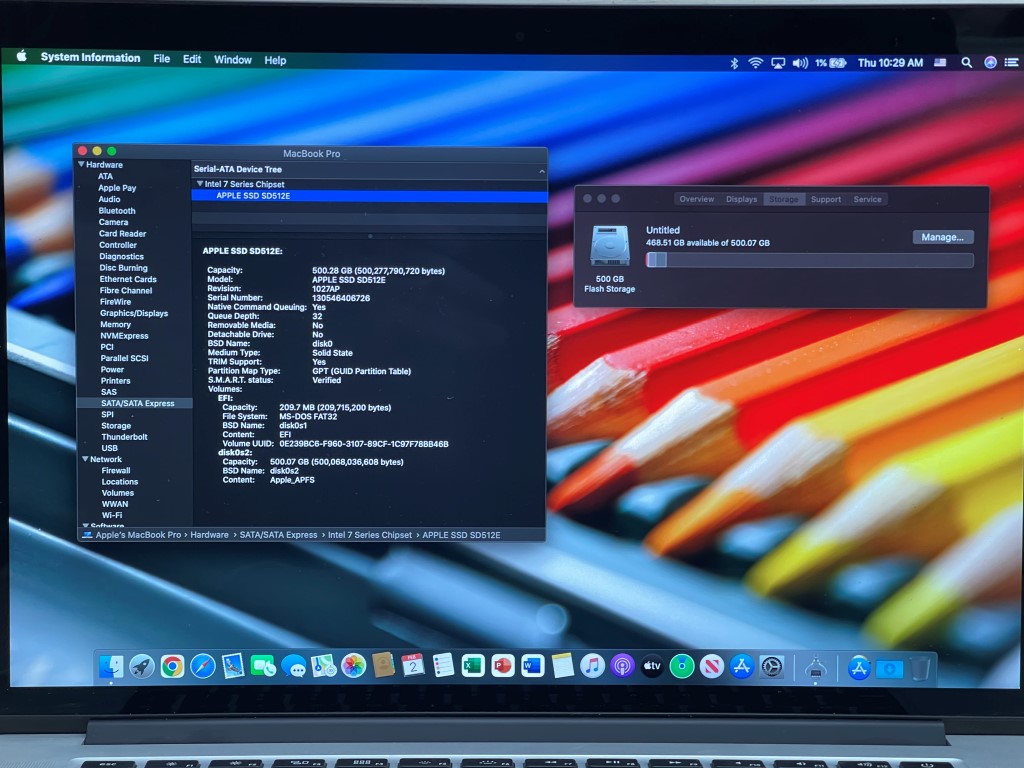The height and width of the screenshot is (768, 1024).
Task: Click the 500 GB Flash Storage disk image
Action: coord(609,246)
